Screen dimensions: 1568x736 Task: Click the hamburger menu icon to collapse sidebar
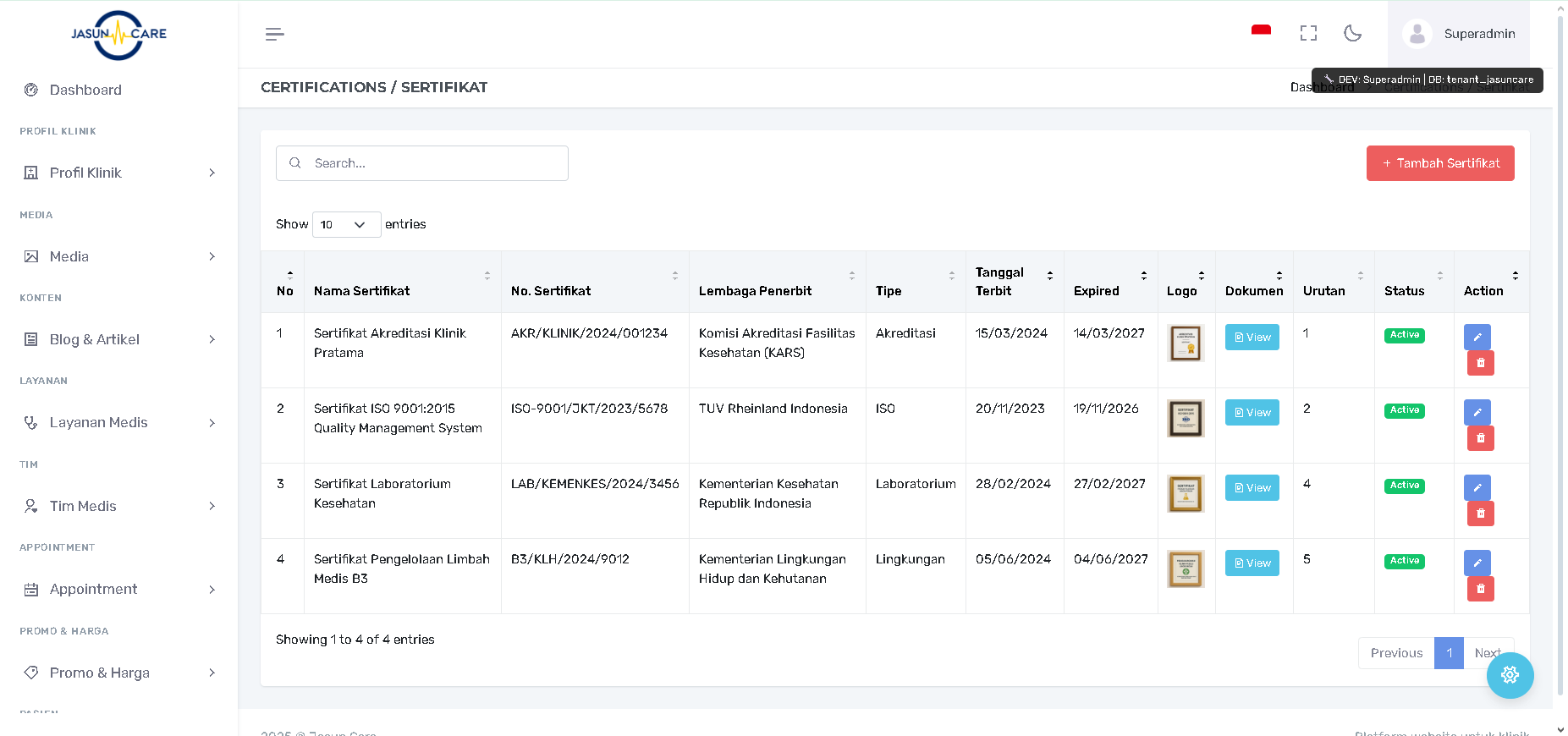pyautogui.click(x=274, y=34)
